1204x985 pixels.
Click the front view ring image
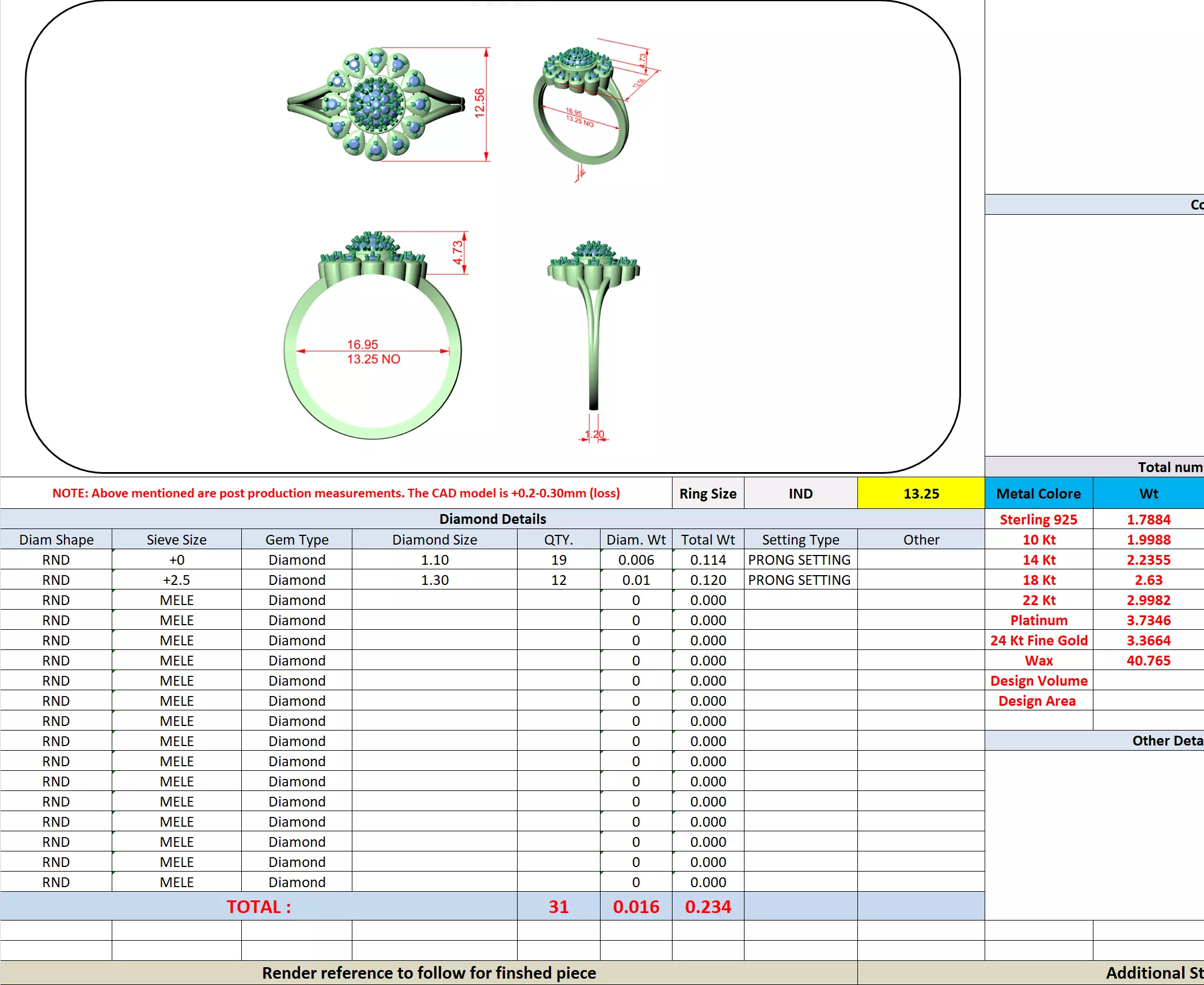[373, 336]
